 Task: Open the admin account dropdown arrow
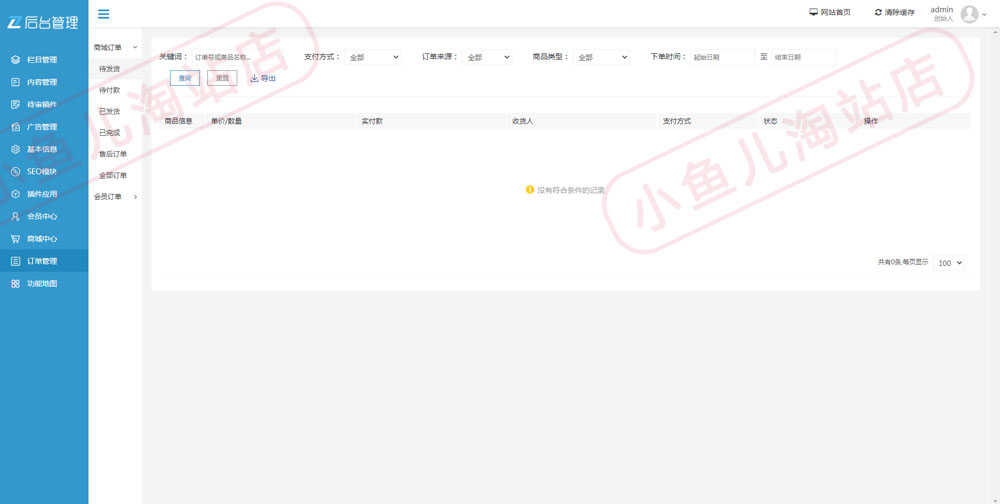[984, 15]
